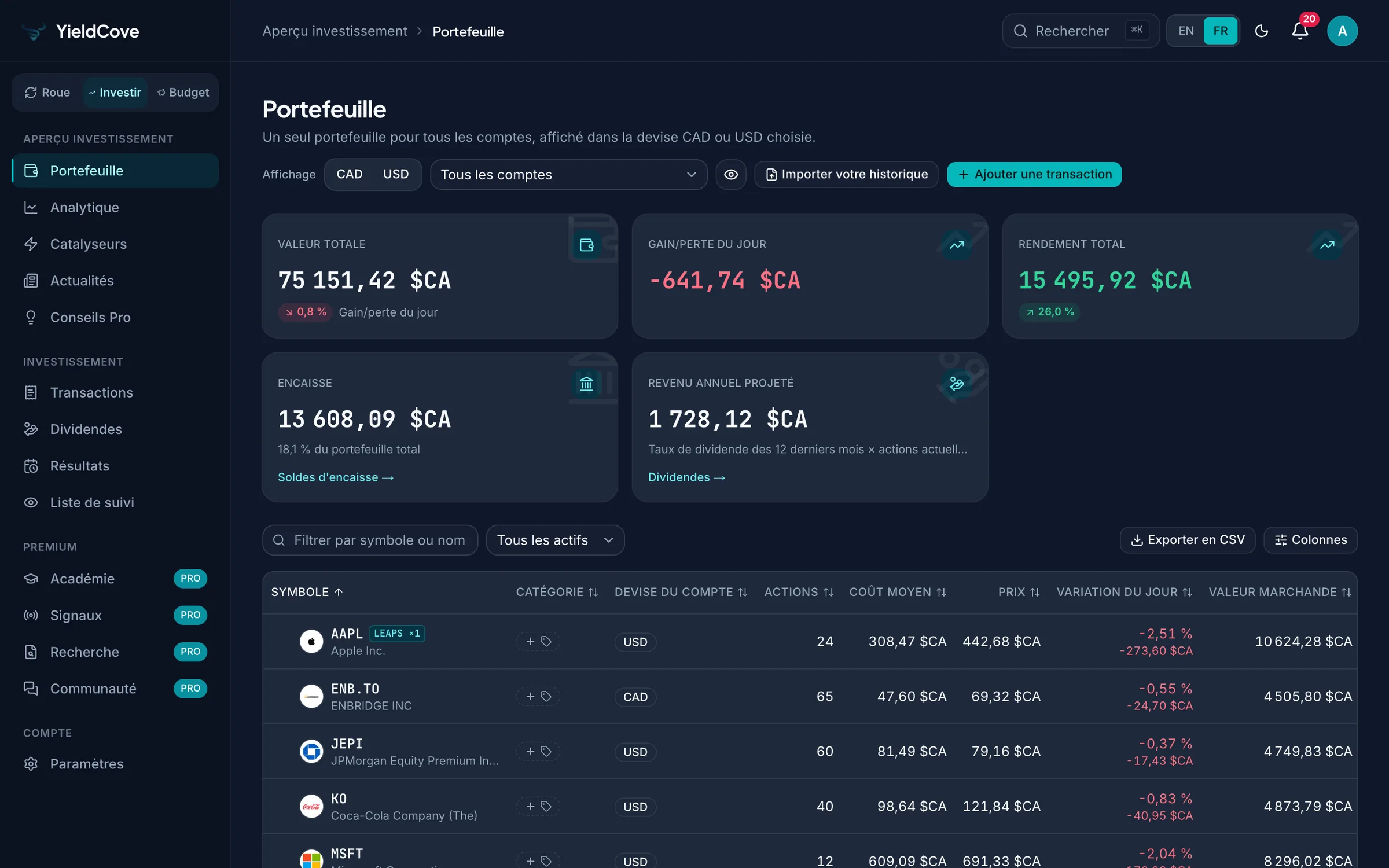Open notifications bell with 20 badge

[x=1300, y=31]
